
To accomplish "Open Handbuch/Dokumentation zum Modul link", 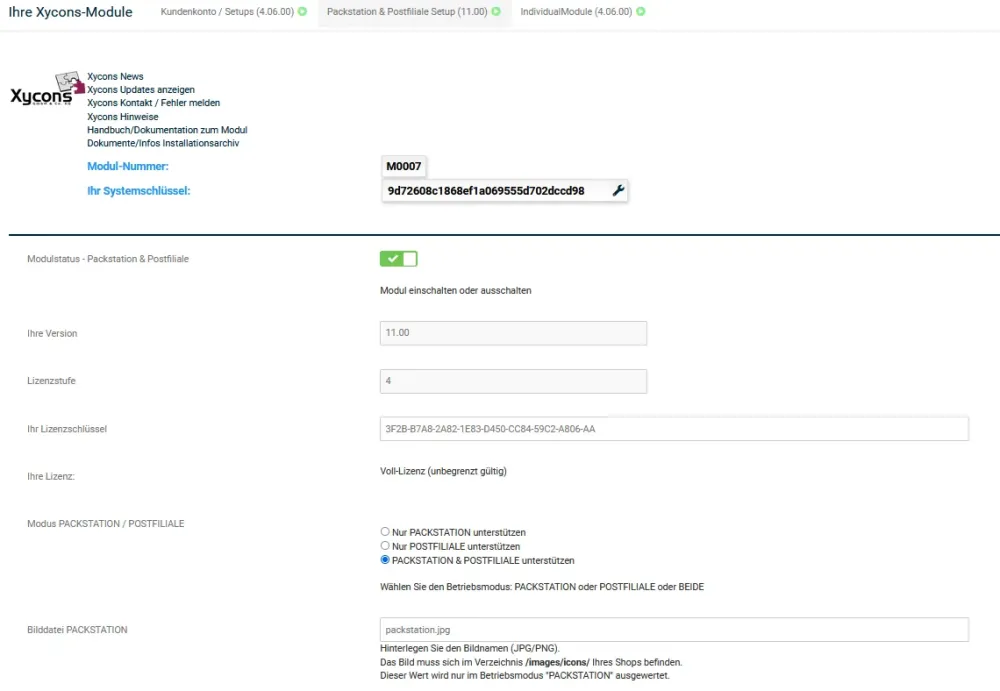I will [167, 130].
